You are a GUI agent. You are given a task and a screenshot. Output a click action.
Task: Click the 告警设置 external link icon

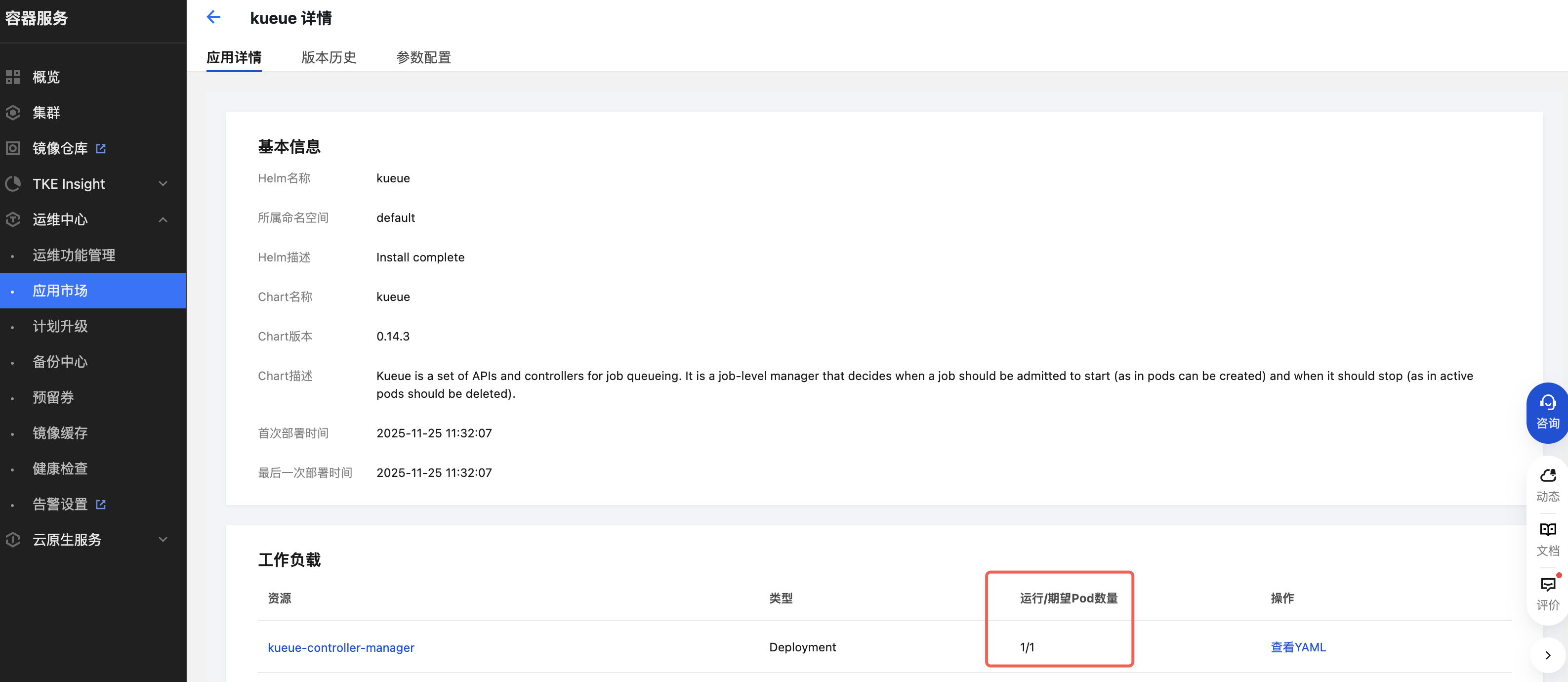click(101, 504)
